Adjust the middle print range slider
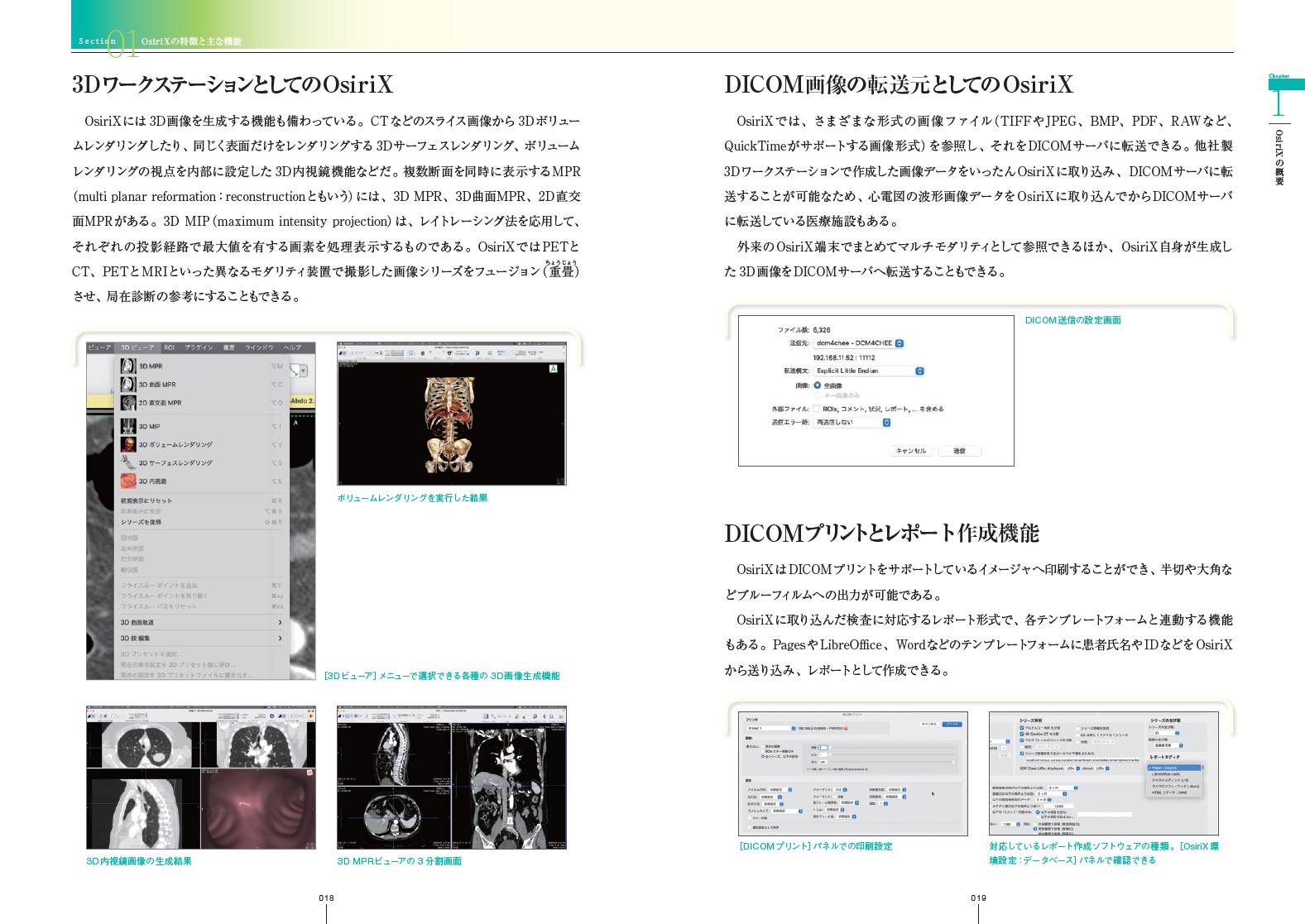Screen dimensions: 1305x924 pos(892,754)
